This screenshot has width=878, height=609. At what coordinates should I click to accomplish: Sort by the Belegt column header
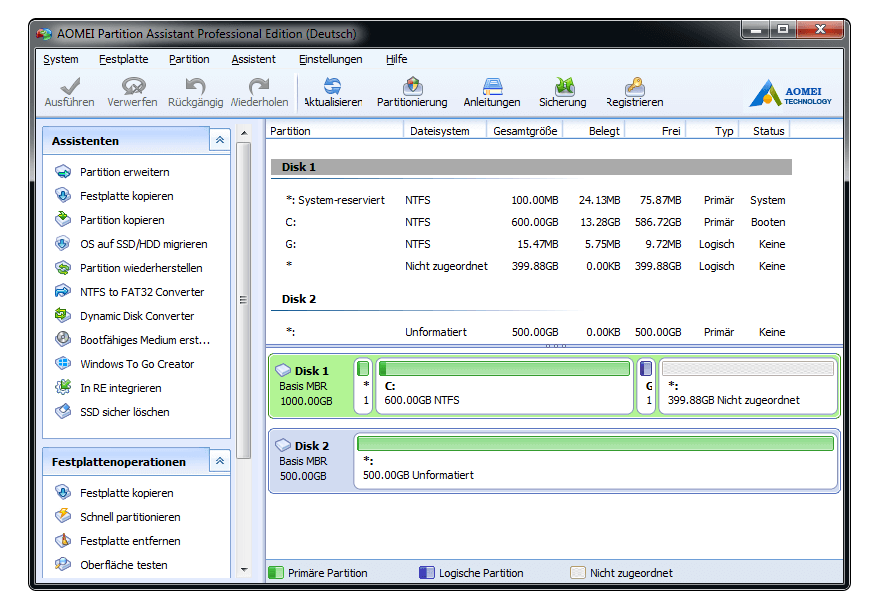pyautogui.click(x=595, y=130)
